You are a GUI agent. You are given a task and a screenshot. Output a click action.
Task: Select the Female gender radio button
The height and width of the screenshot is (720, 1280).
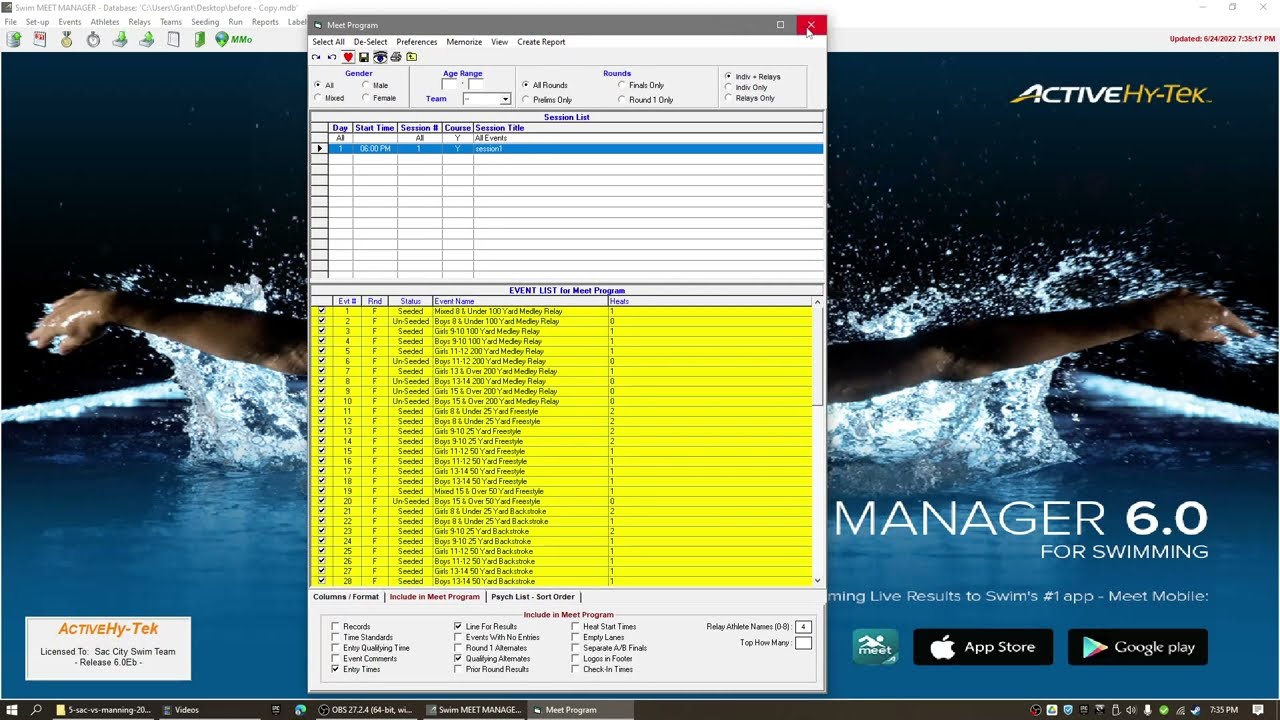point(366,98)
